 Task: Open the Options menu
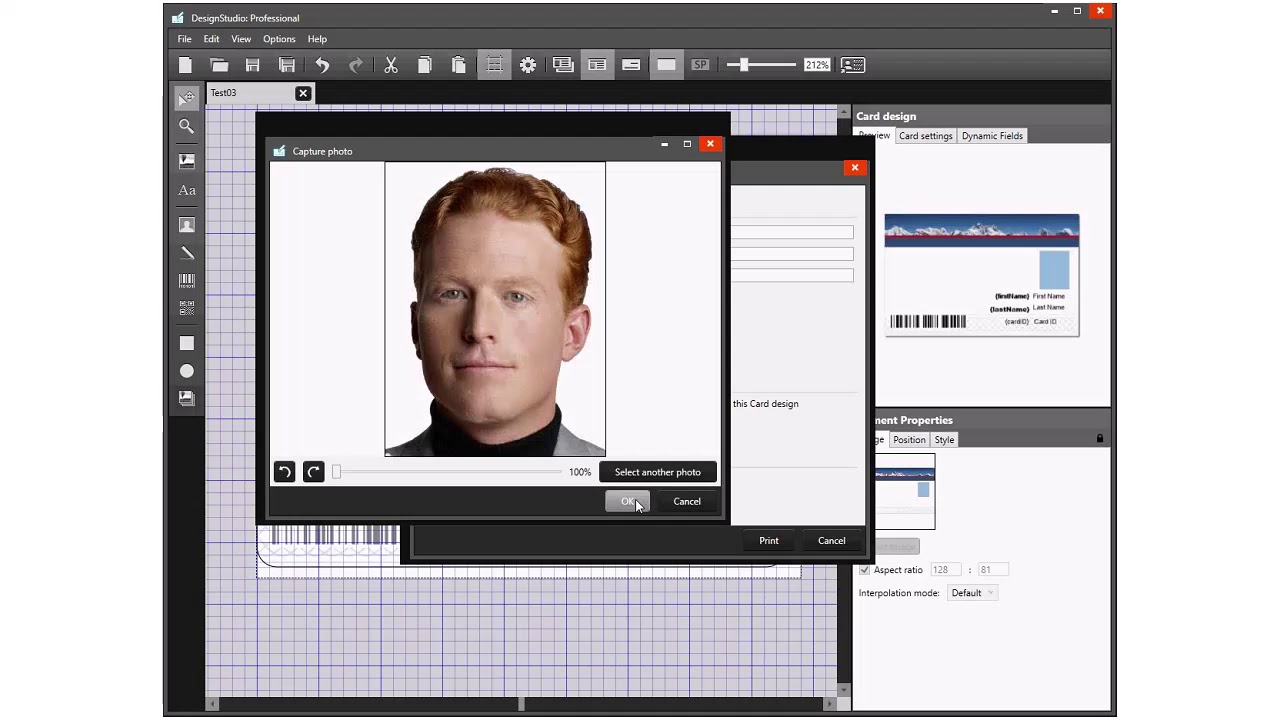click(279, 39)
